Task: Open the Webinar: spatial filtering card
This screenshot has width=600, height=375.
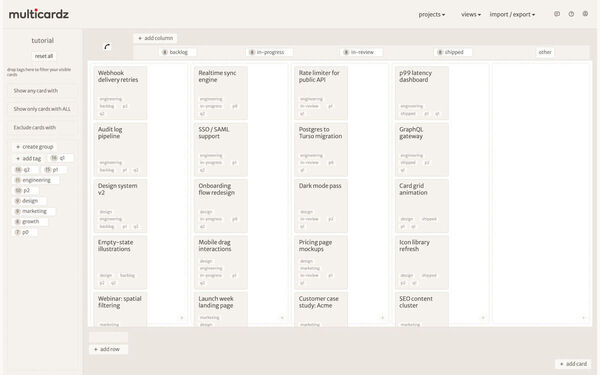Action: point(120,309)
